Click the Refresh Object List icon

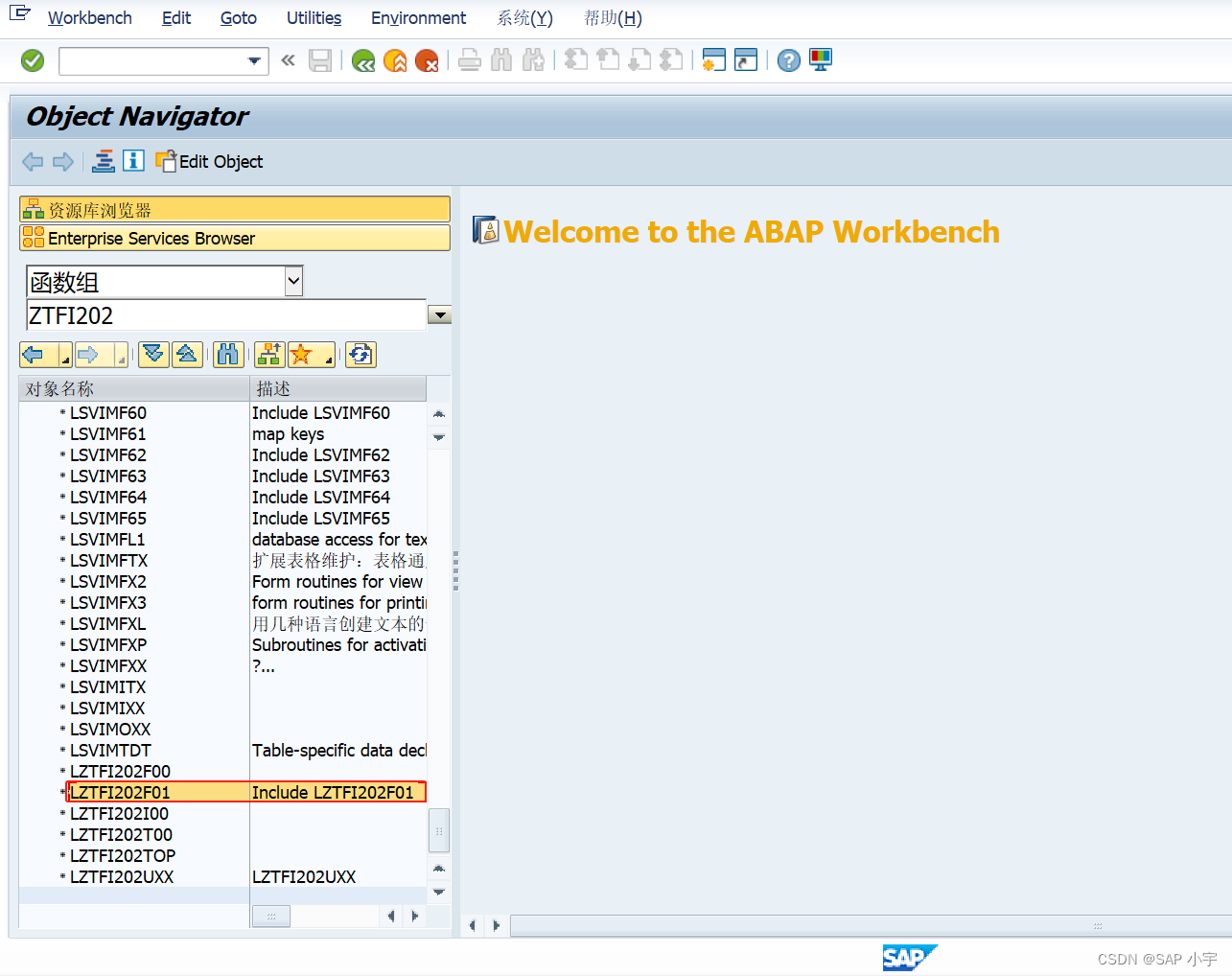tap(360, 355)
